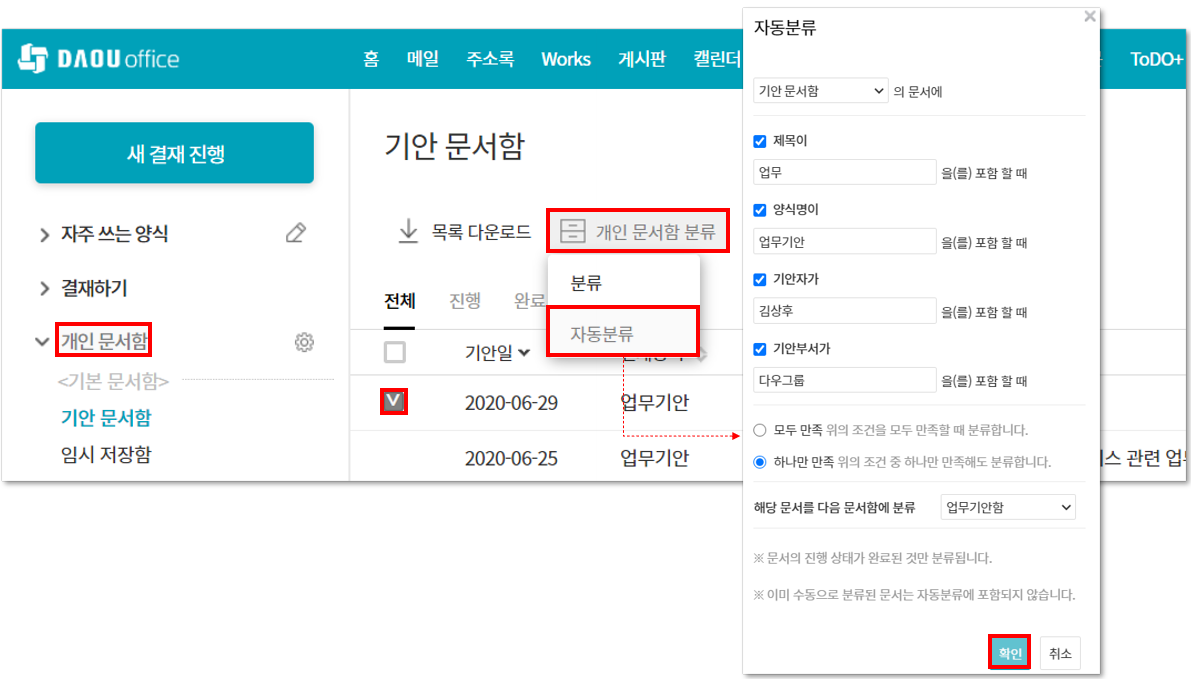This screenshot has width=1191, height=679.
Task: Open the gear settings for 개인 문서함
Action: pyautogui.click(x=304, y=342)
